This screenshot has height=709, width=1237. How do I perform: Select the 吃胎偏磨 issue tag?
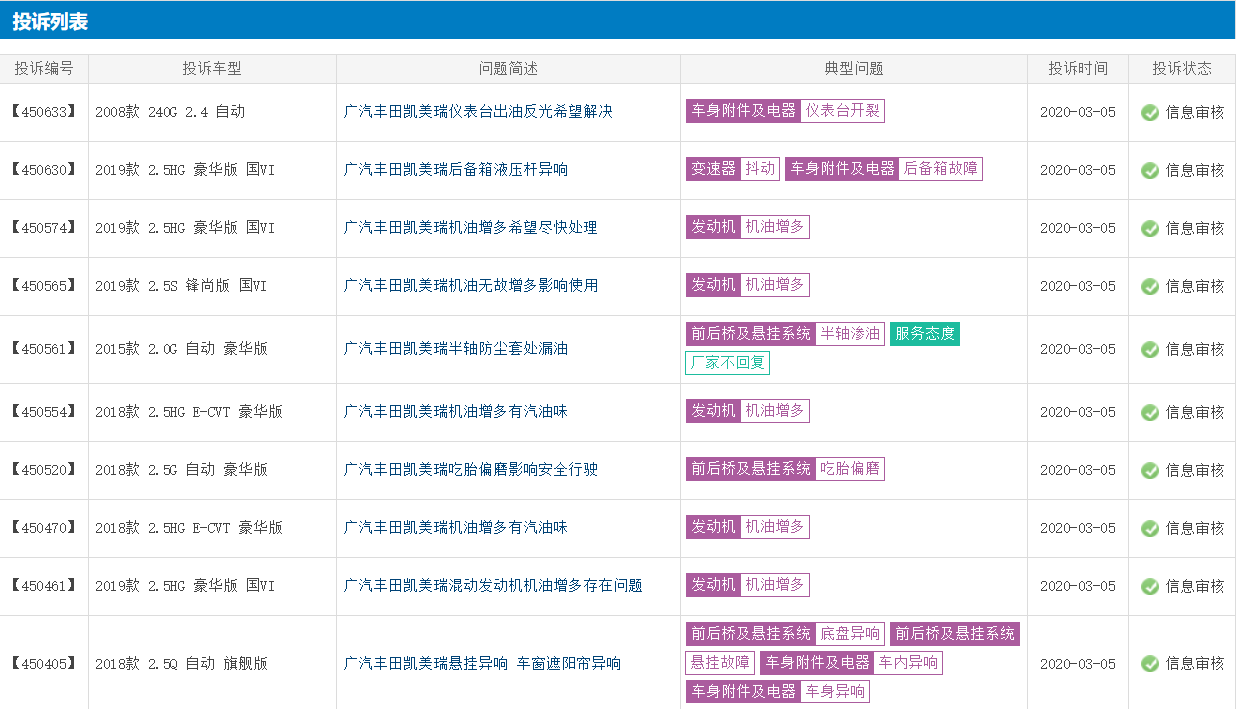point(850,469)
